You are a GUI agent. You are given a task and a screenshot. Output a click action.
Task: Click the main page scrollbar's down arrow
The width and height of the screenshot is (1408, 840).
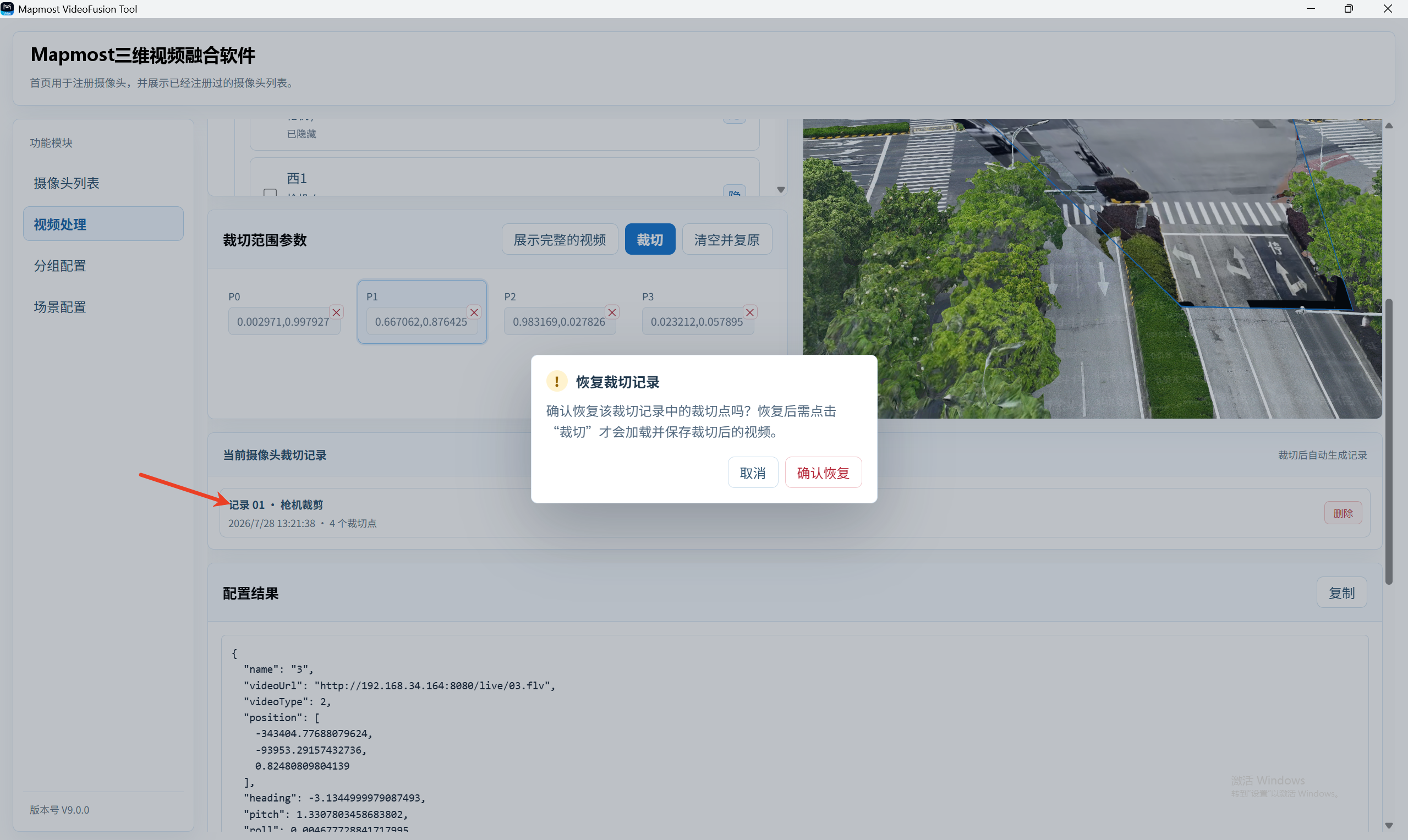click(x=1389, y=825)
